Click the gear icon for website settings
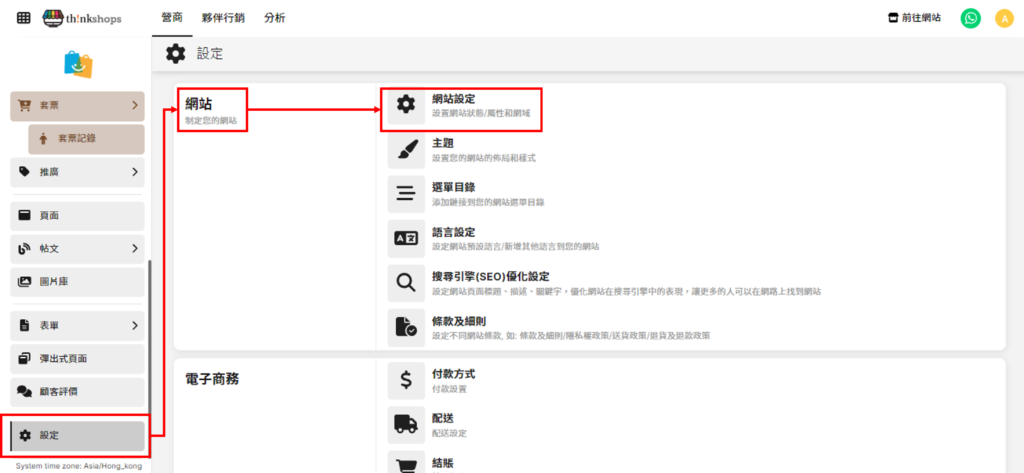The height and width of the screenshot is (473, 1024). click(x=406, y=104)
